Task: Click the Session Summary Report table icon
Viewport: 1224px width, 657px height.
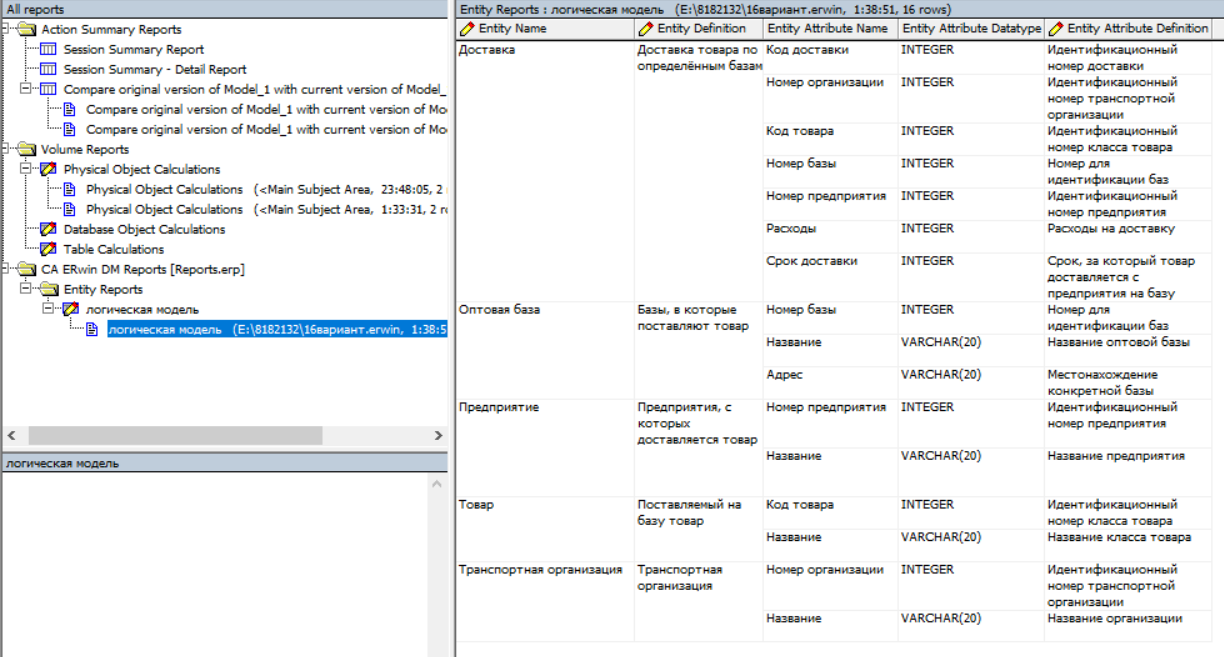Action: coord(48,49)
